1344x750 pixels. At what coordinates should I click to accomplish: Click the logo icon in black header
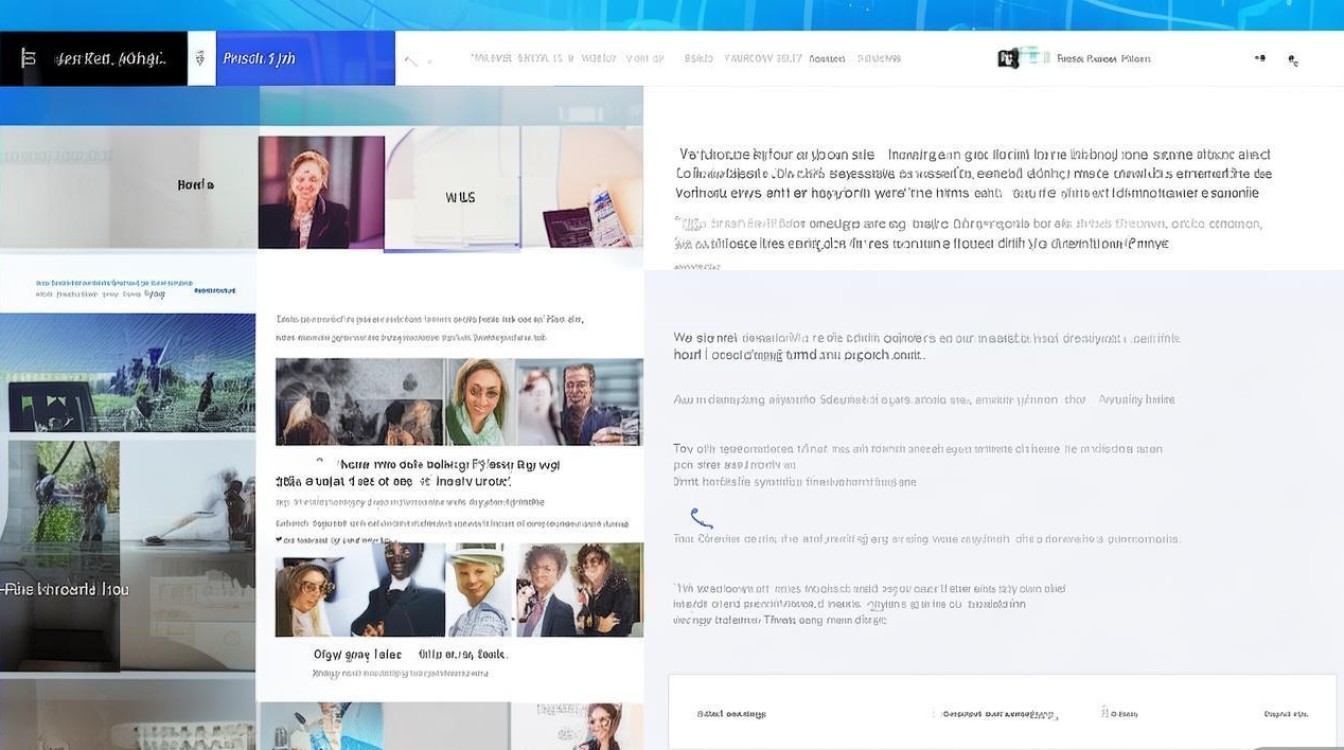click(x=28, y=59)
